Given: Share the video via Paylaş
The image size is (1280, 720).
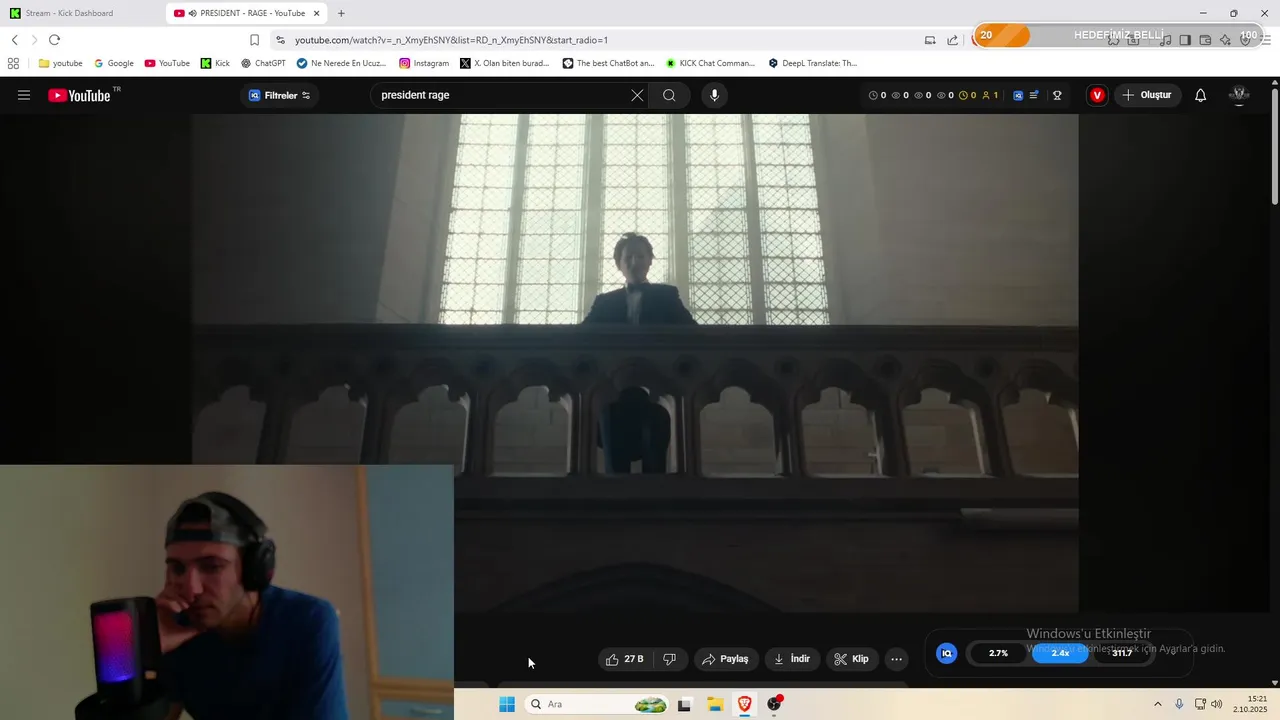Looking at the screenshot, I should (725, 659).
